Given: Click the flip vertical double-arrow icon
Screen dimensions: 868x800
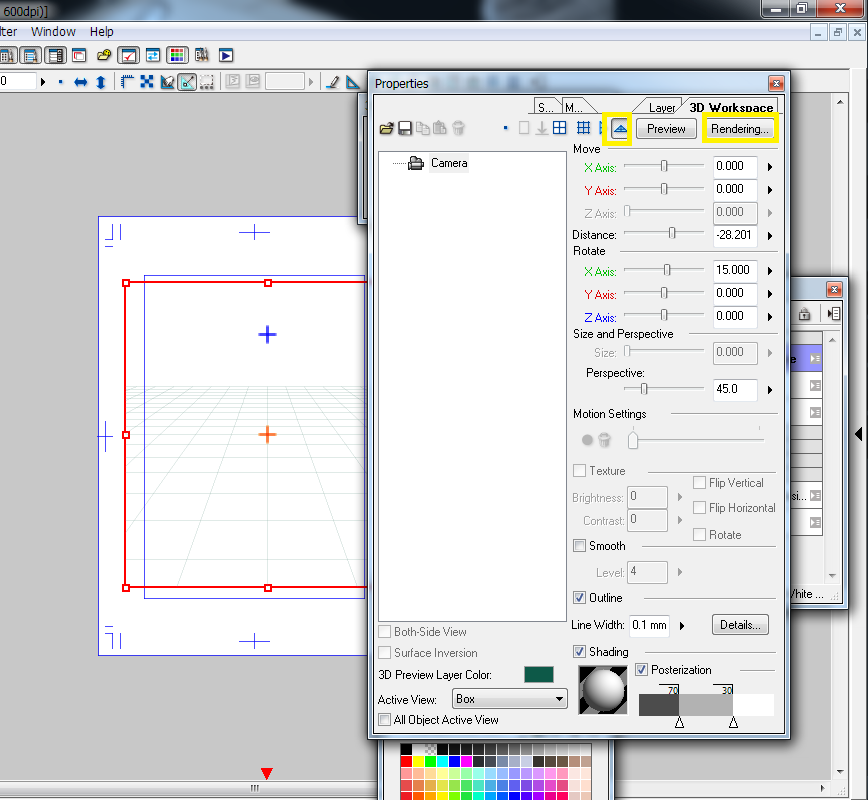Looking at the screenshot, I should pos(100,82).
